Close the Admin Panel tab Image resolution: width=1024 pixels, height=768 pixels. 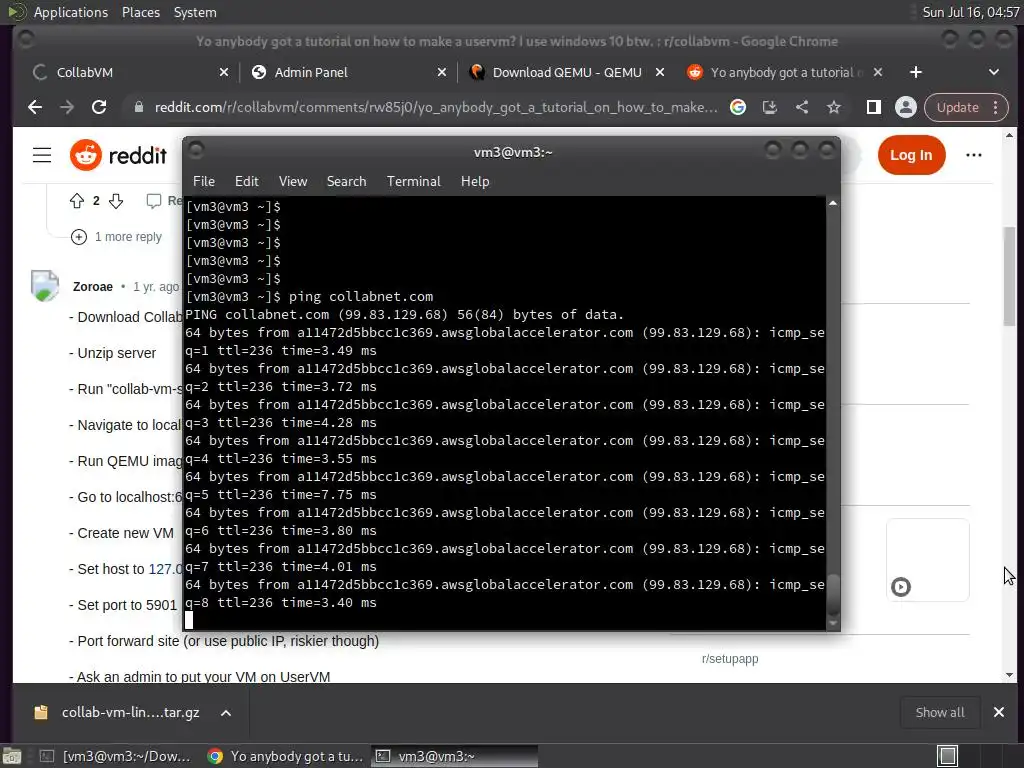[x=441, y=72]
